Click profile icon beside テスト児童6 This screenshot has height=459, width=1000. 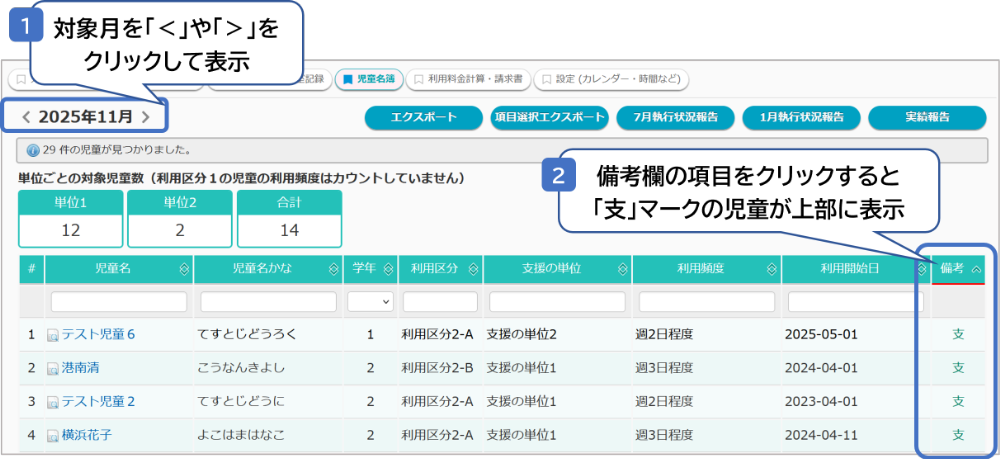(x=53, y=335)
